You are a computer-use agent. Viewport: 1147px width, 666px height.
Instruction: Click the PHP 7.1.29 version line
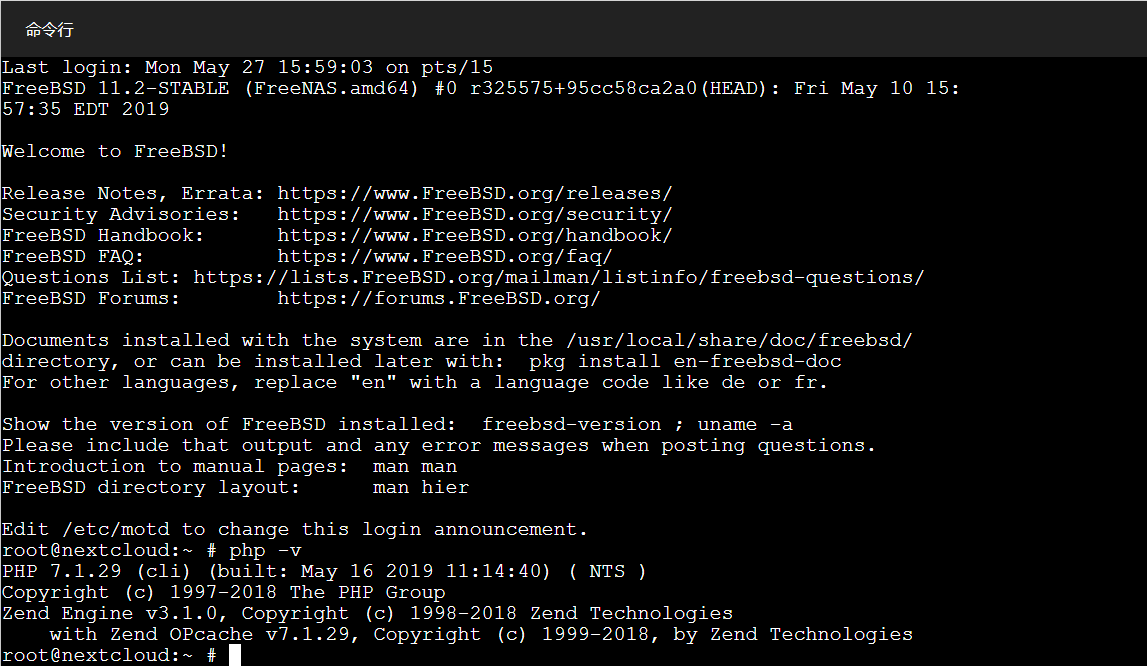tap(324, 572)
